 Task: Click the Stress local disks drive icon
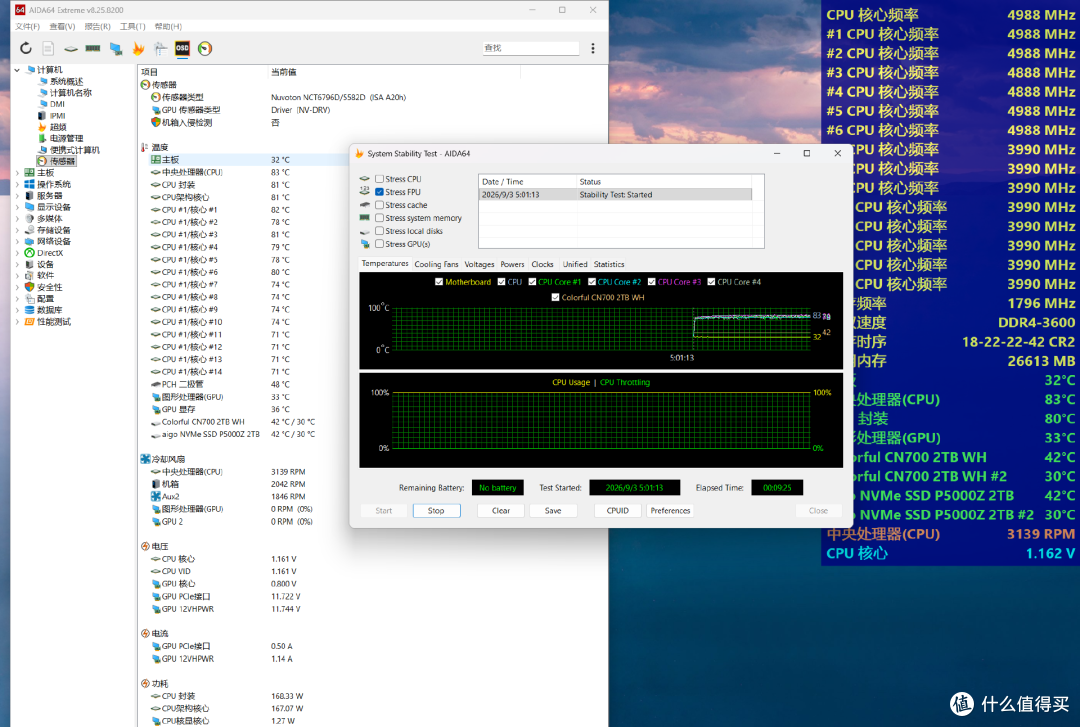pyautogui.click(x=364, y=231)
